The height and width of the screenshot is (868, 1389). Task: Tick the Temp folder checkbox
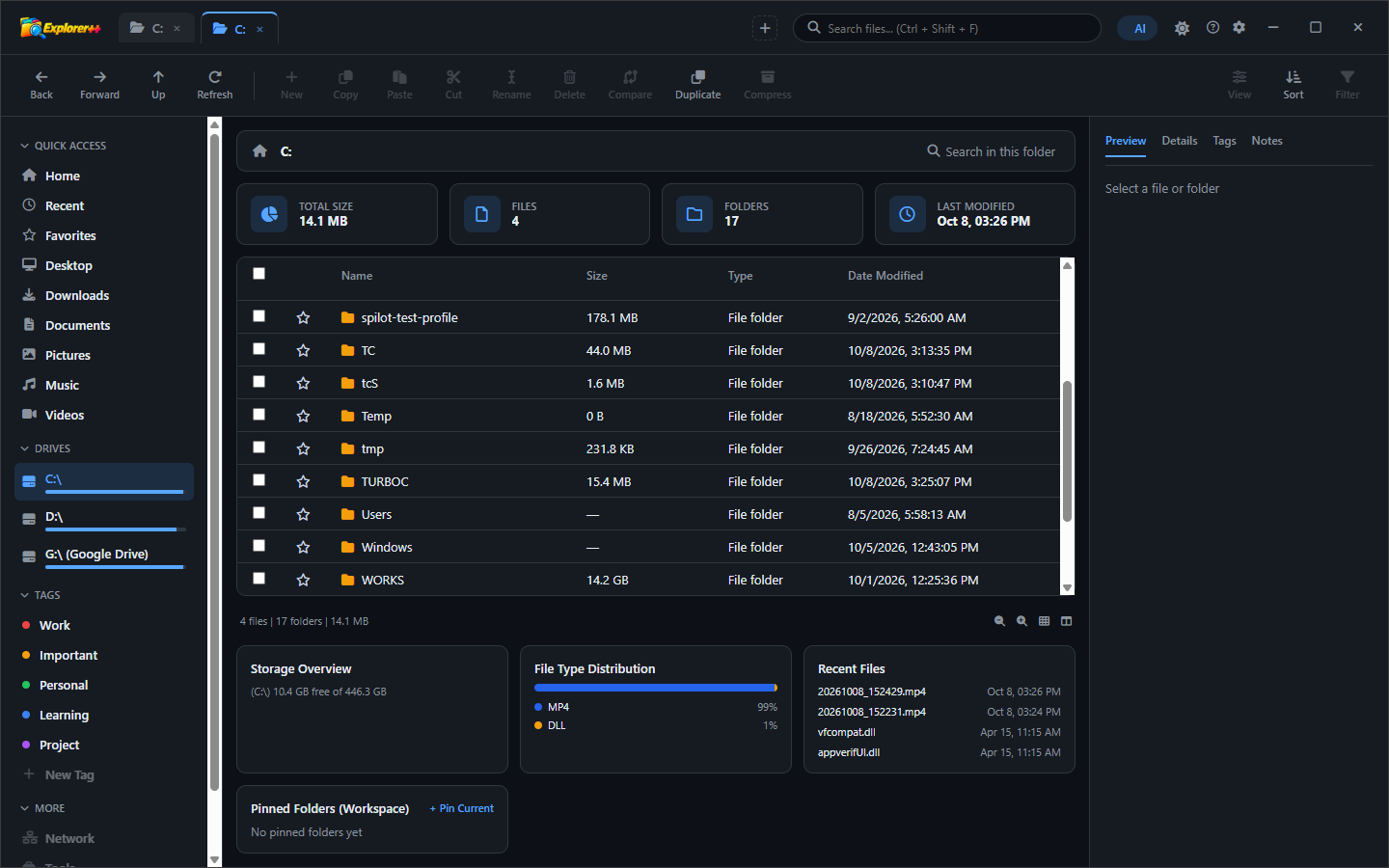[x=259, y=415]
